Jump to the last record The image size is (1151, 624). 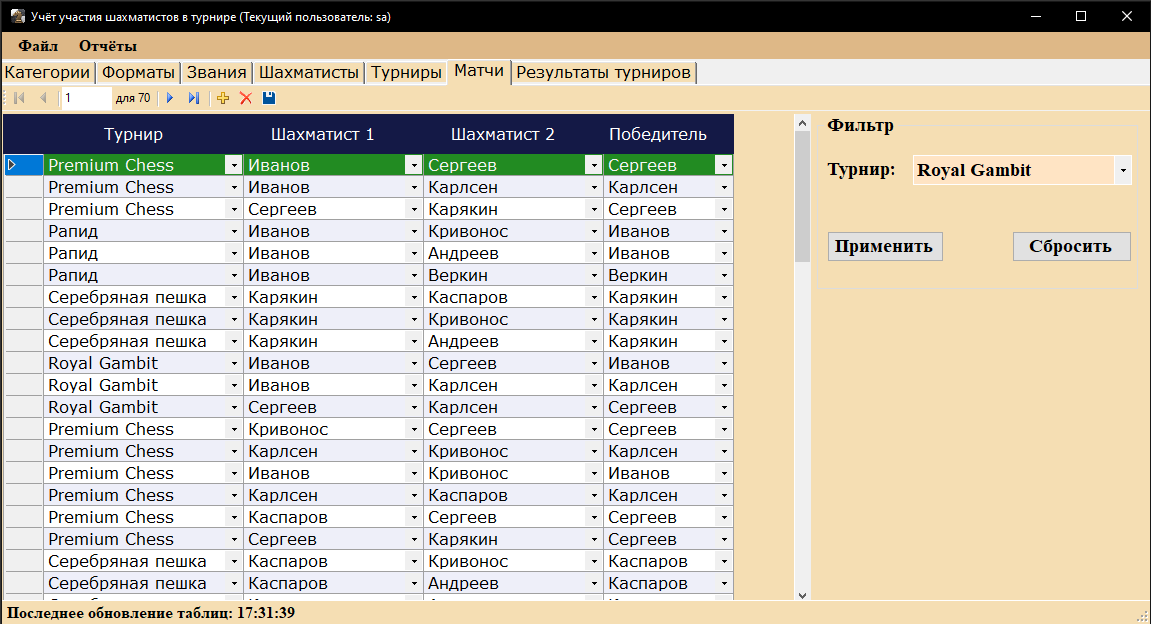click(193, 97)
